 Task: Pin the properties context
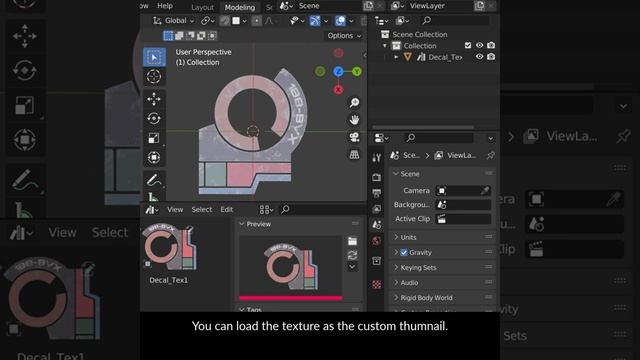pos(490,156)
